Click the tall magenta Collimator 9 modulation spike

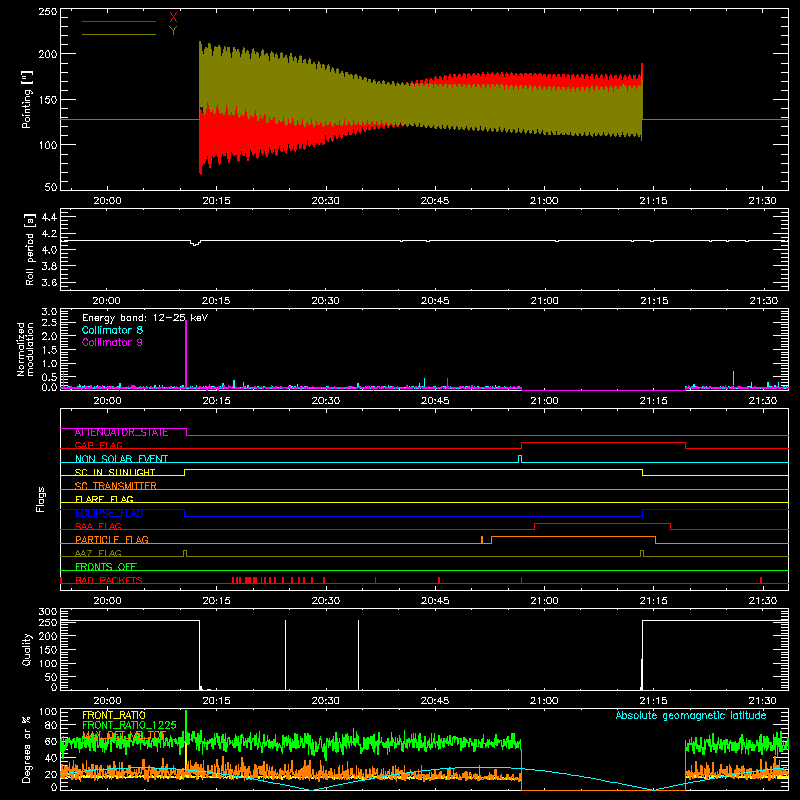[x=186, y=355]
